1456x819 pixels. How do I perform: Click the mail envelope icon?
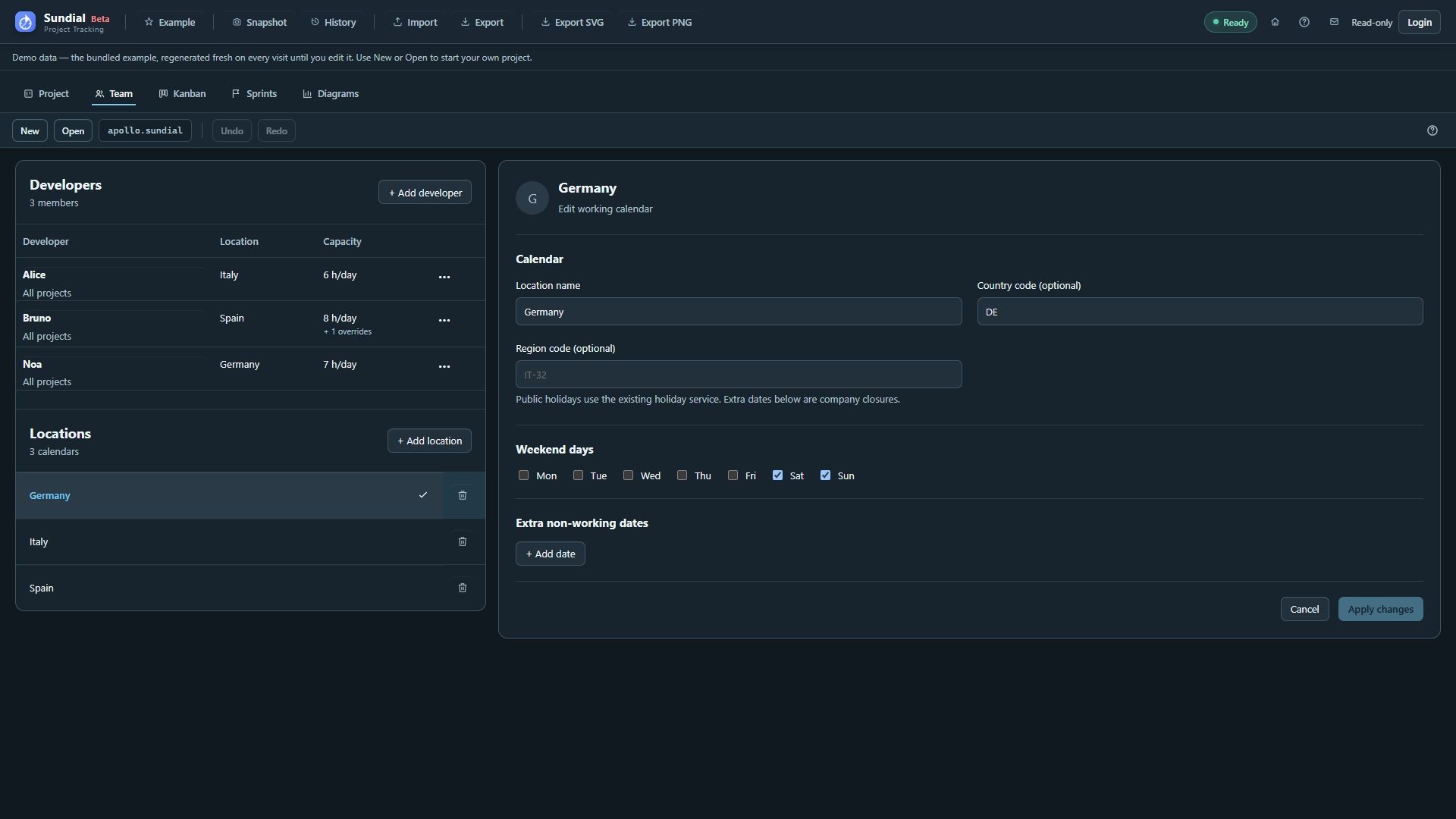pos(1334,22)
